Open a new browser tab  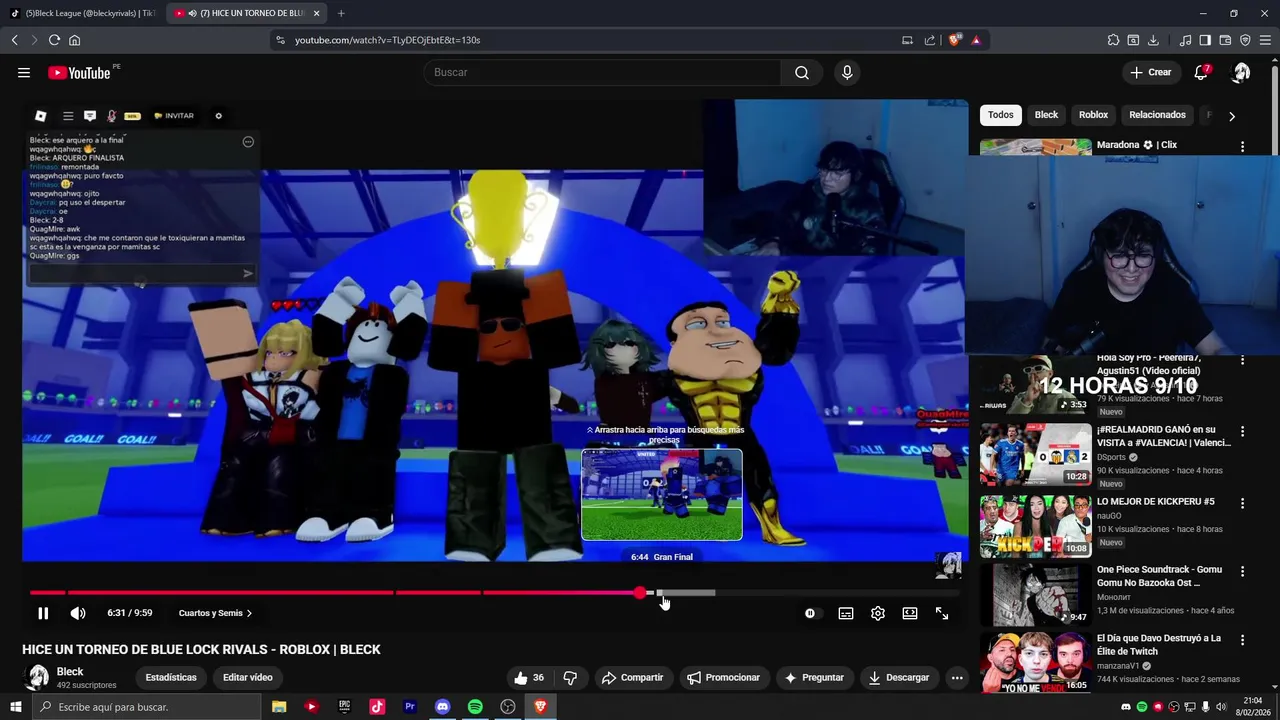pos(341,13)
